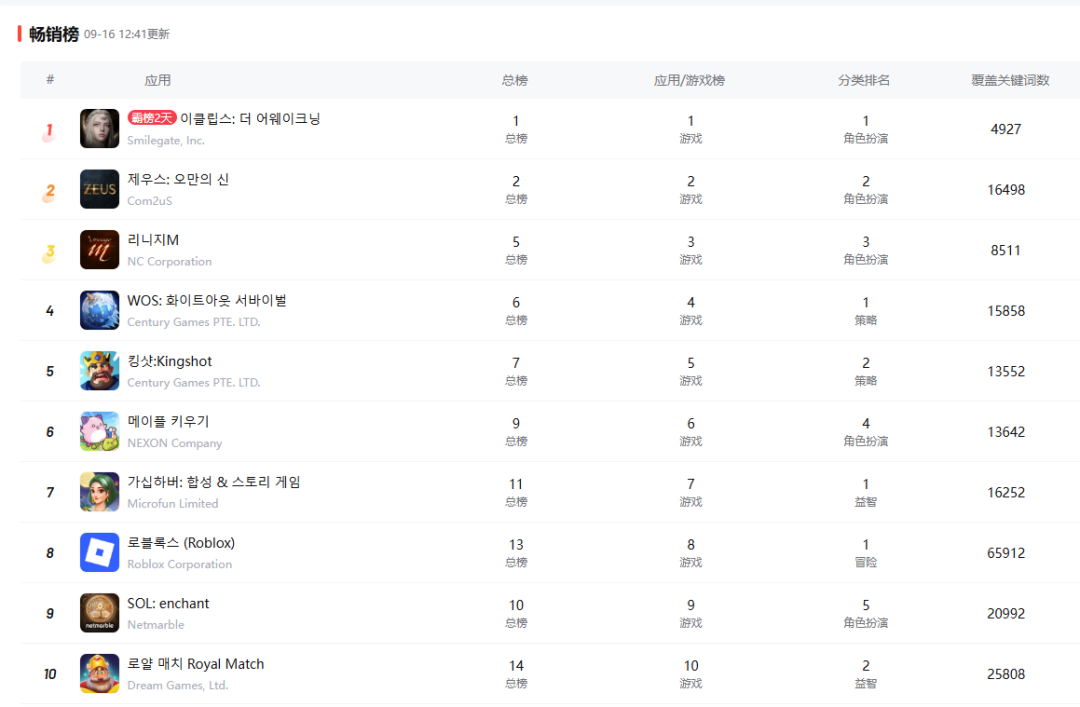Open 리니지M title link
This screenshot has width=1080, height=707.
(153, 240)
